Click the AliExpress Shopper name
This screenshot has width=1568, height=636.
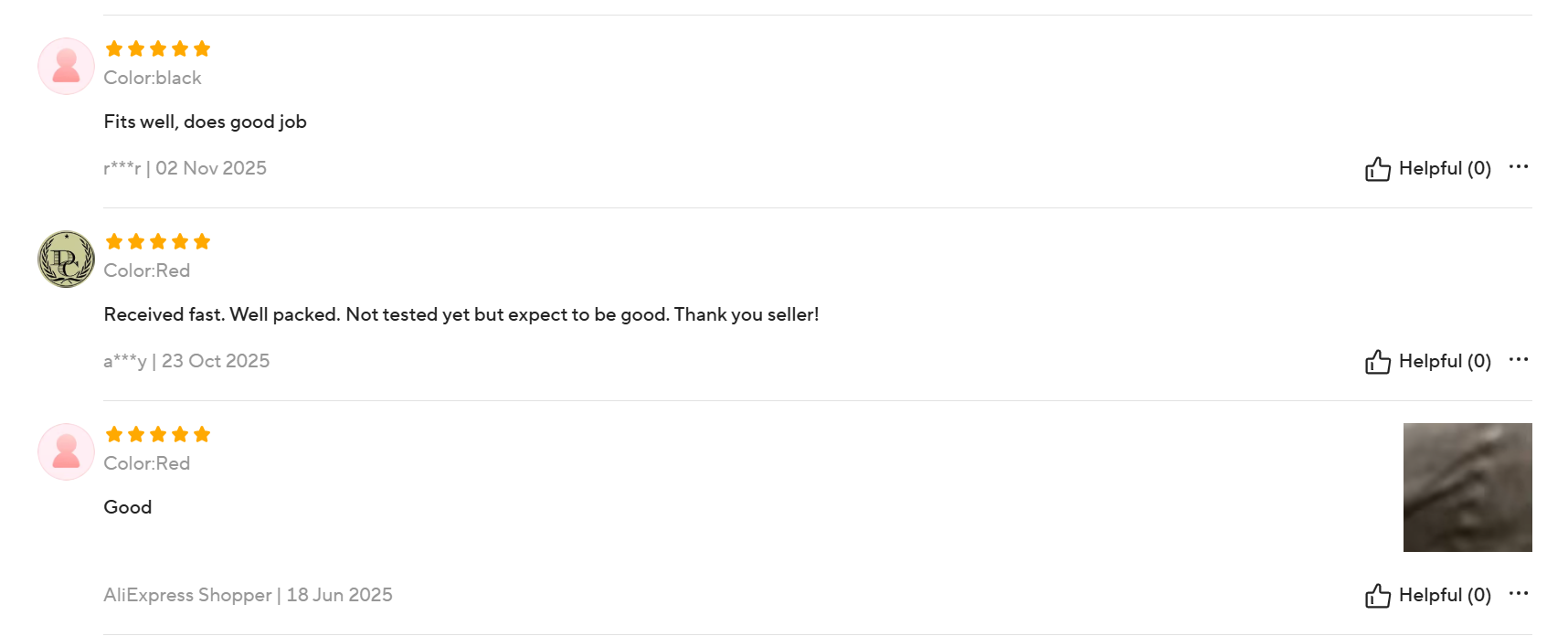coord(187,596)
